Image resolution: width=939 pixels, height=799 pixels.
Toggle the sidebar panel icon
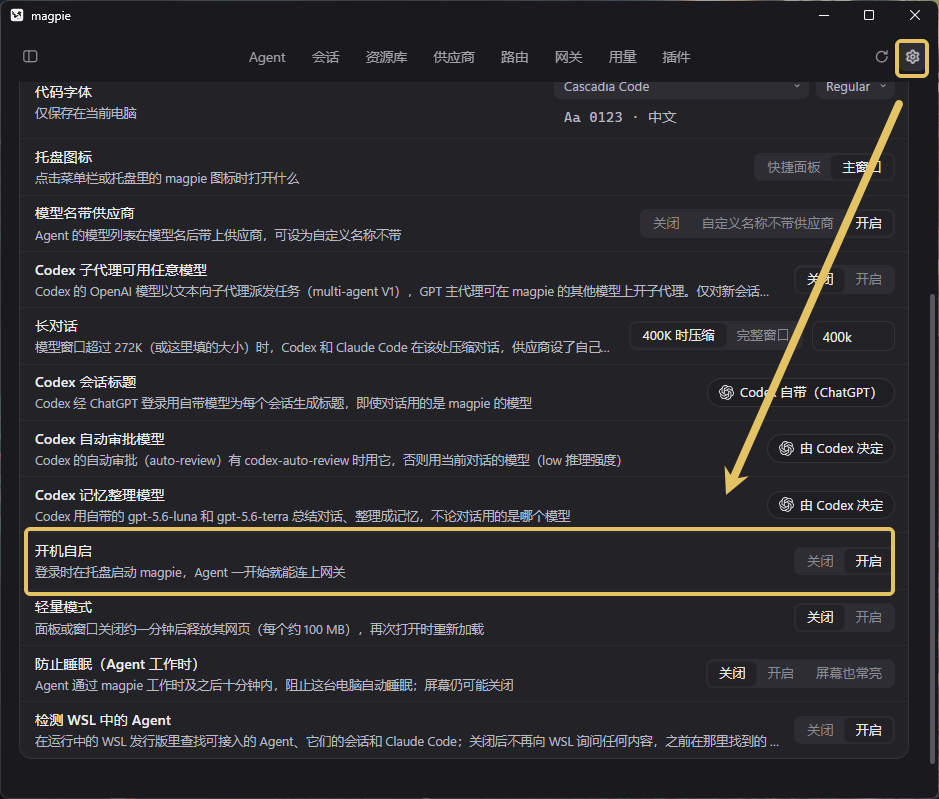point(30,56)
